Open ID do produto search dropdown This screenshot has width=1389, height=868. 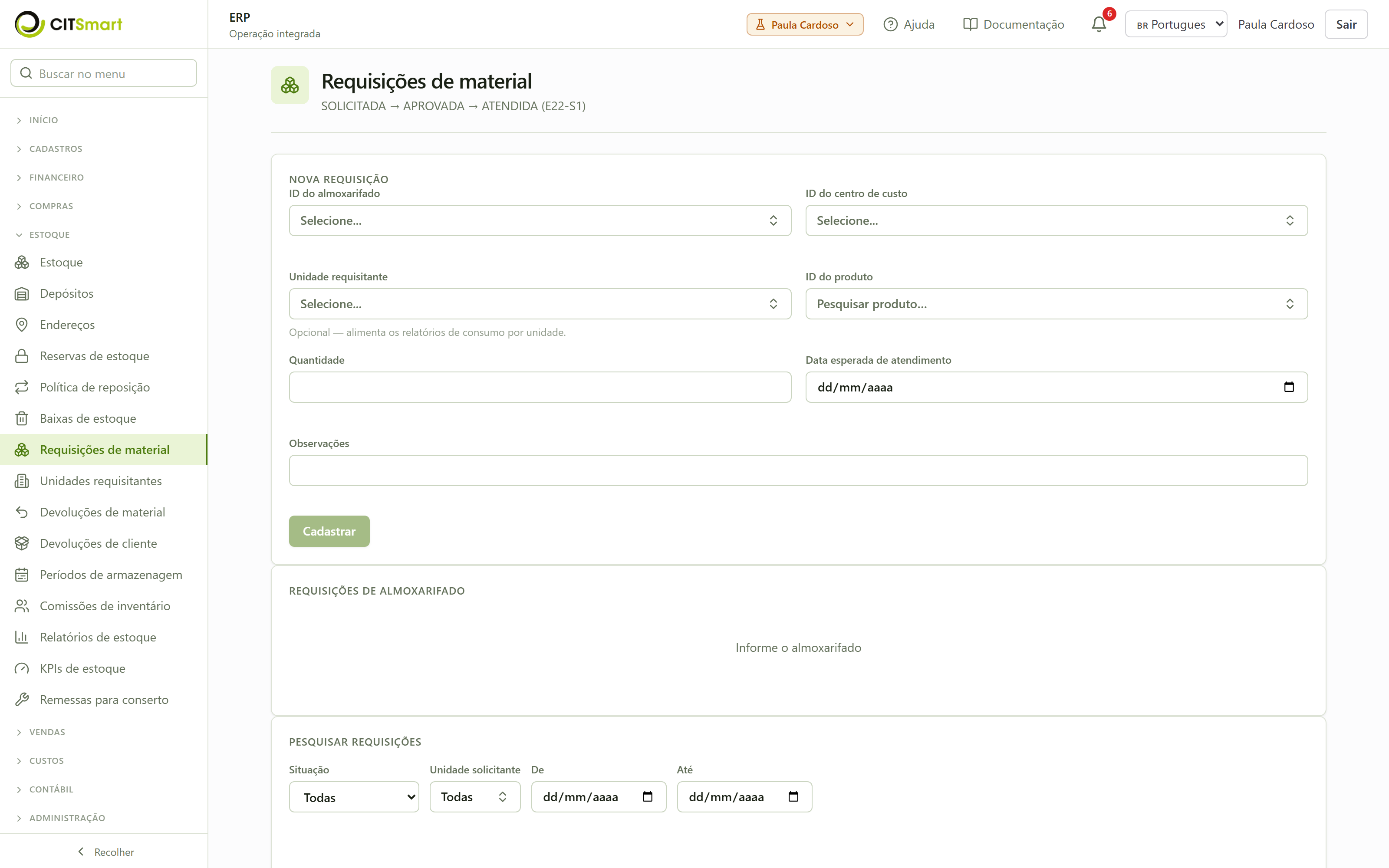(1057, 304)
